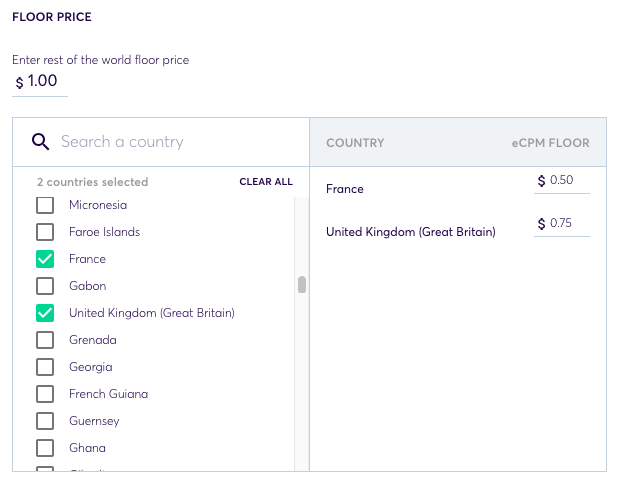Uncheck the France checkbox
Screen dimensions: 620x492
(x=45, y=259)
